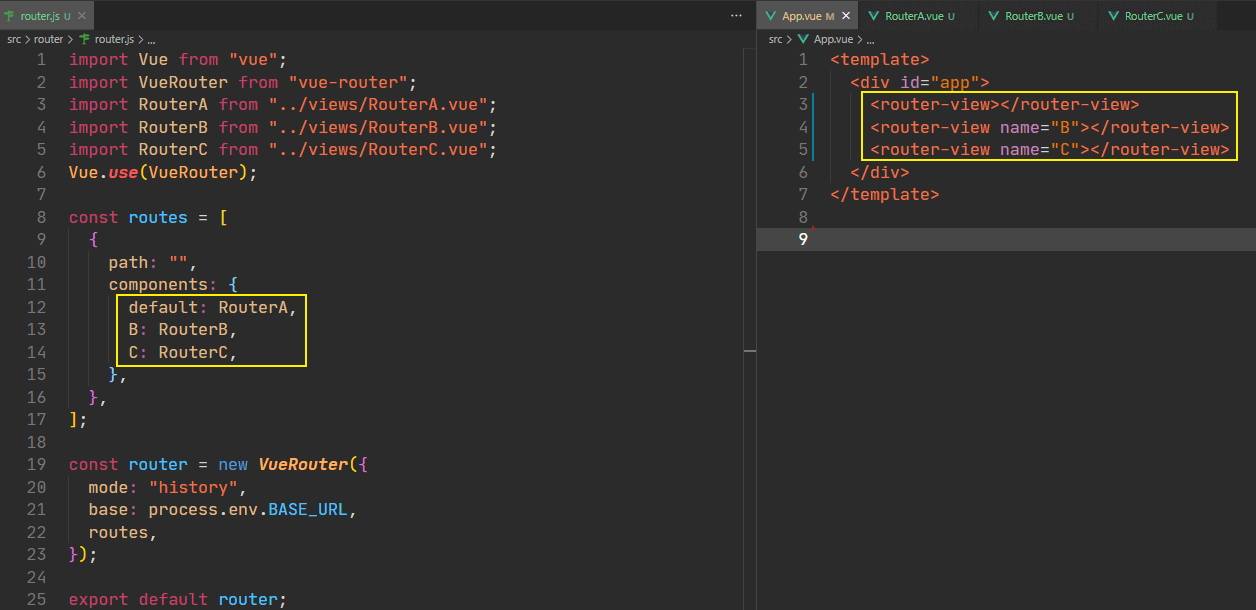
Task: Close the router.js tab
Action: click(x=80, y=16)
